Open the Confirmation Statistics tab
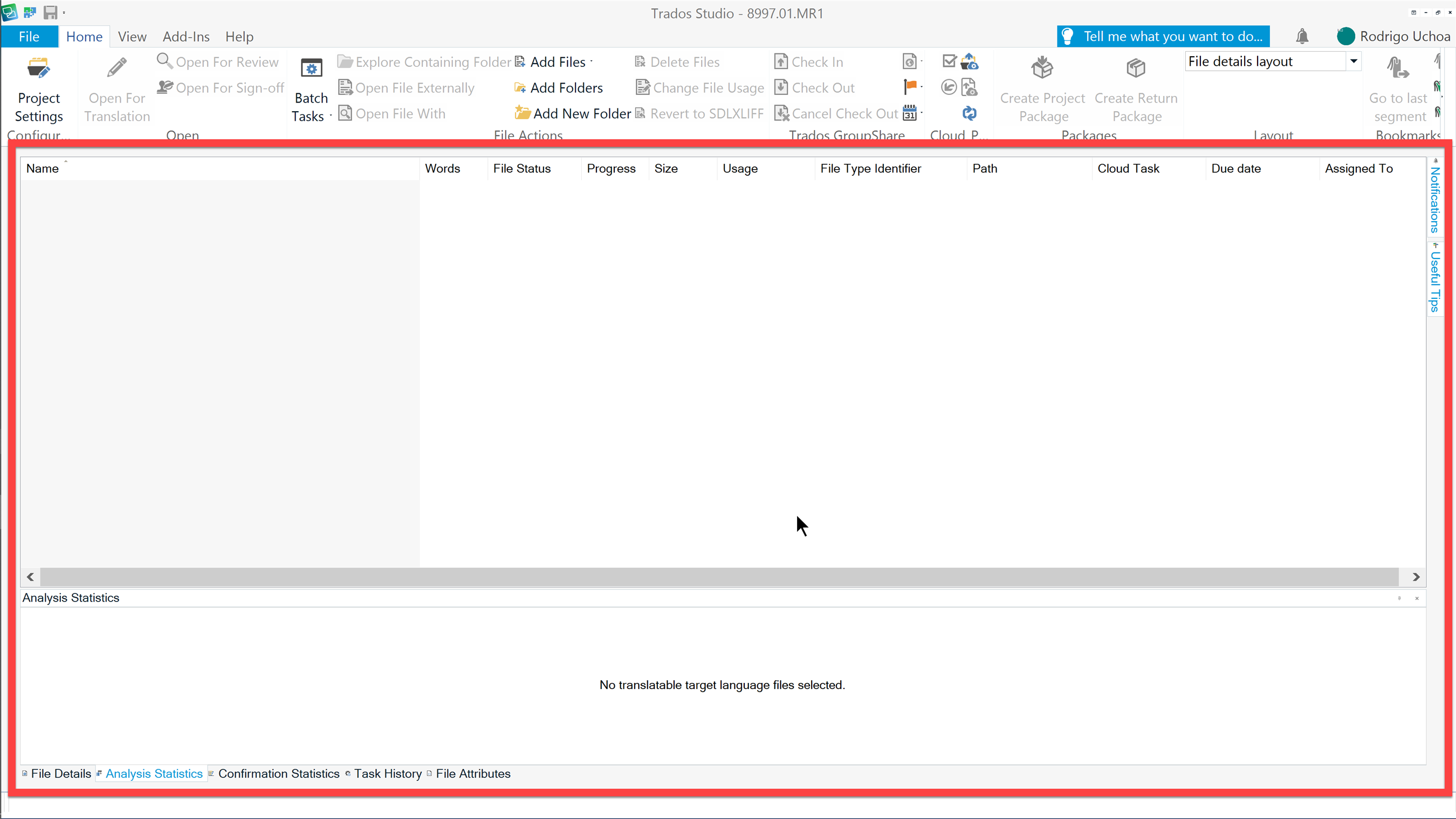Viewport: 1456px width, 819px height. coord(274,773)
